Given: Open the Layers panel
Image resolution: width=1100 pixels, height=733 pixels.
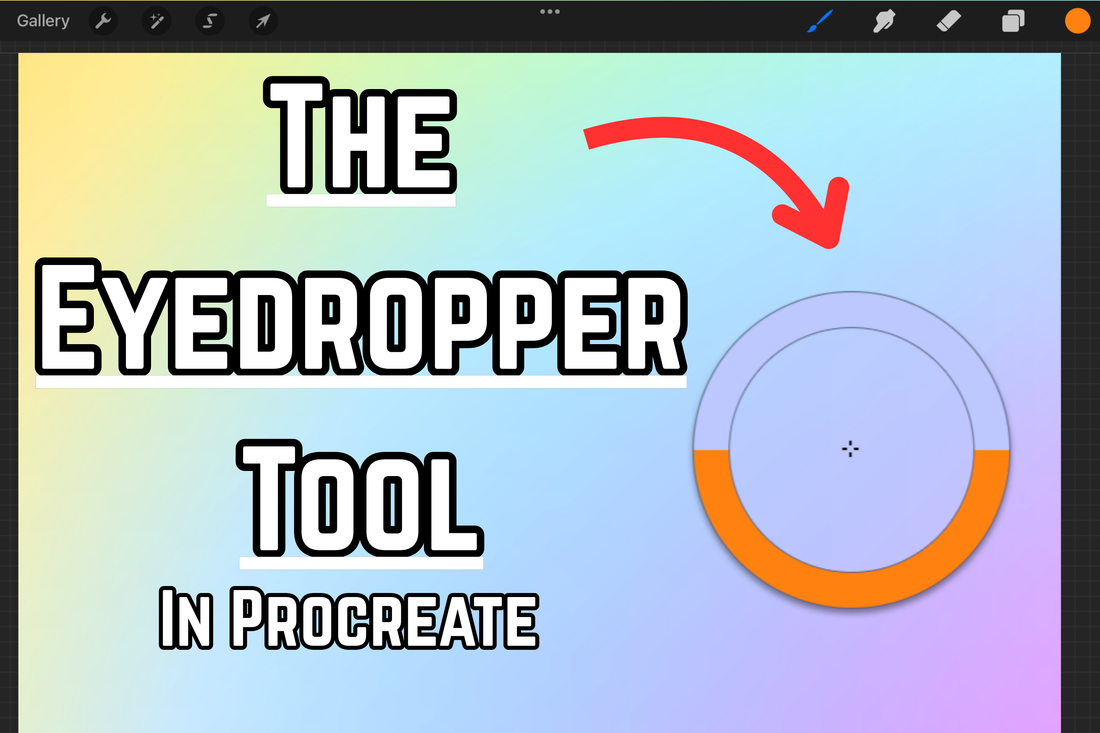Looking at the screenshot, I should [x=1013, y=21].
